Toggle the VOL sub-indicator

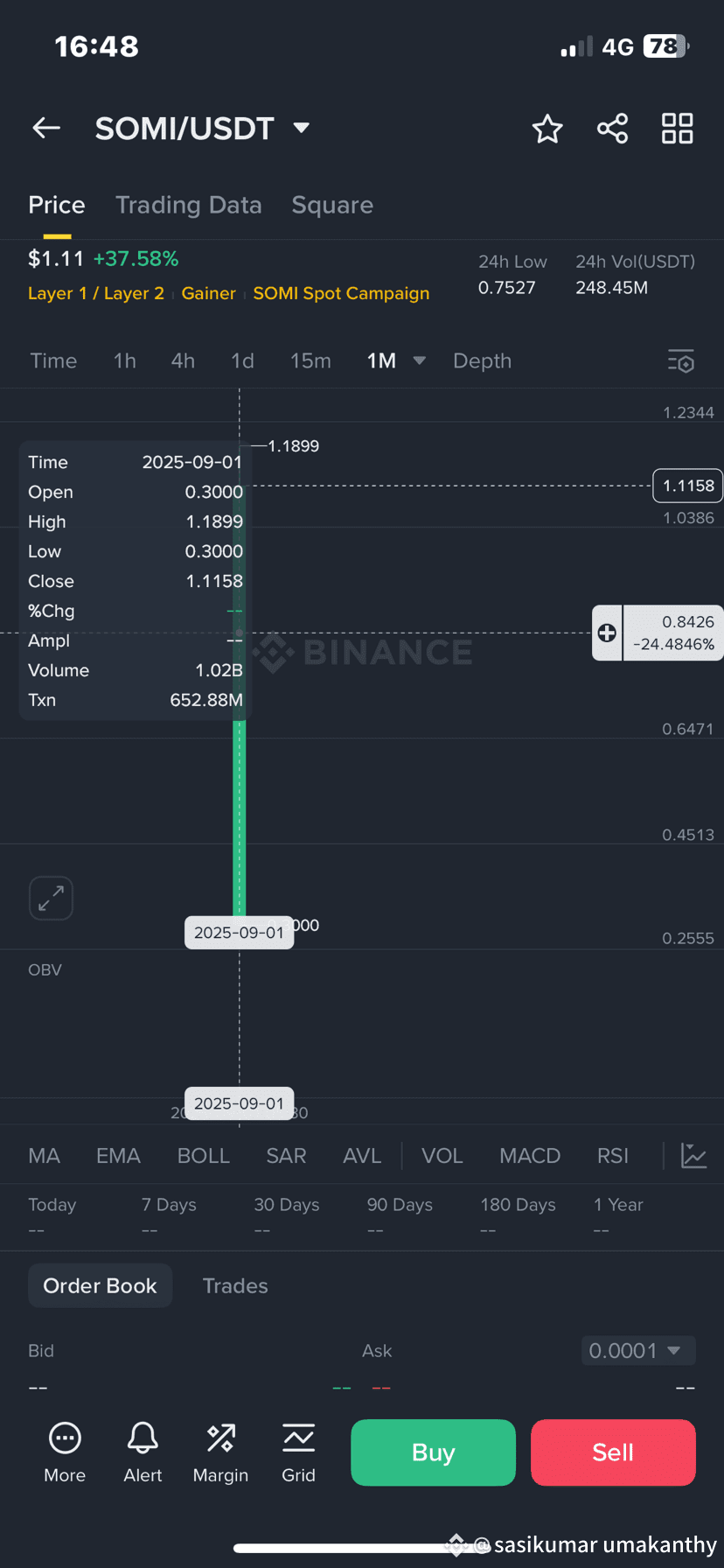[x=442, y=1156]
